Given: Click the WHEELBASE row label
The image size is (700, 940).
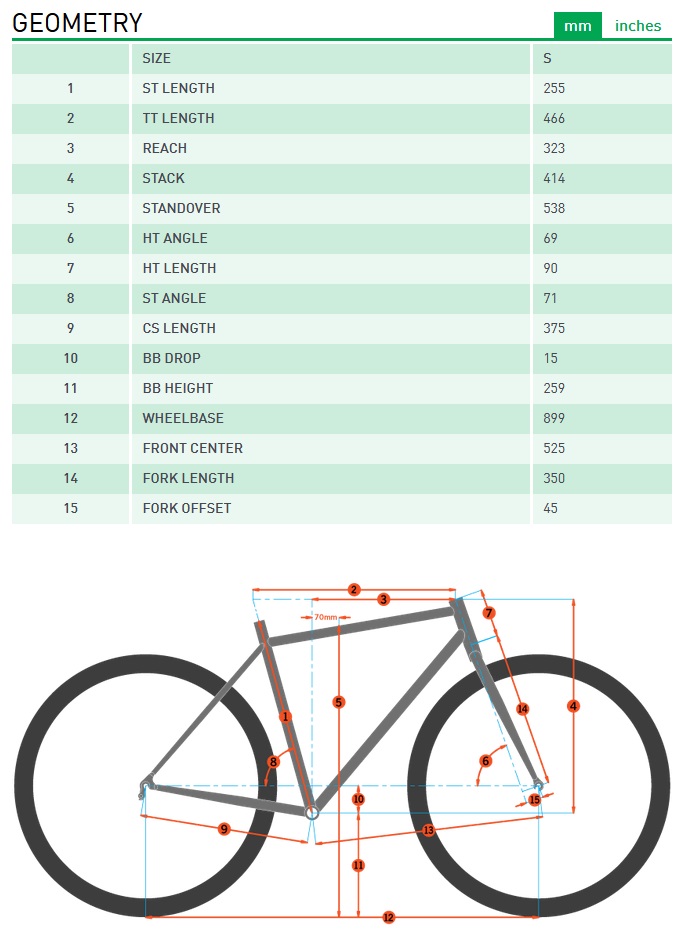Looking at the screenshot, I should pos(183,418).
